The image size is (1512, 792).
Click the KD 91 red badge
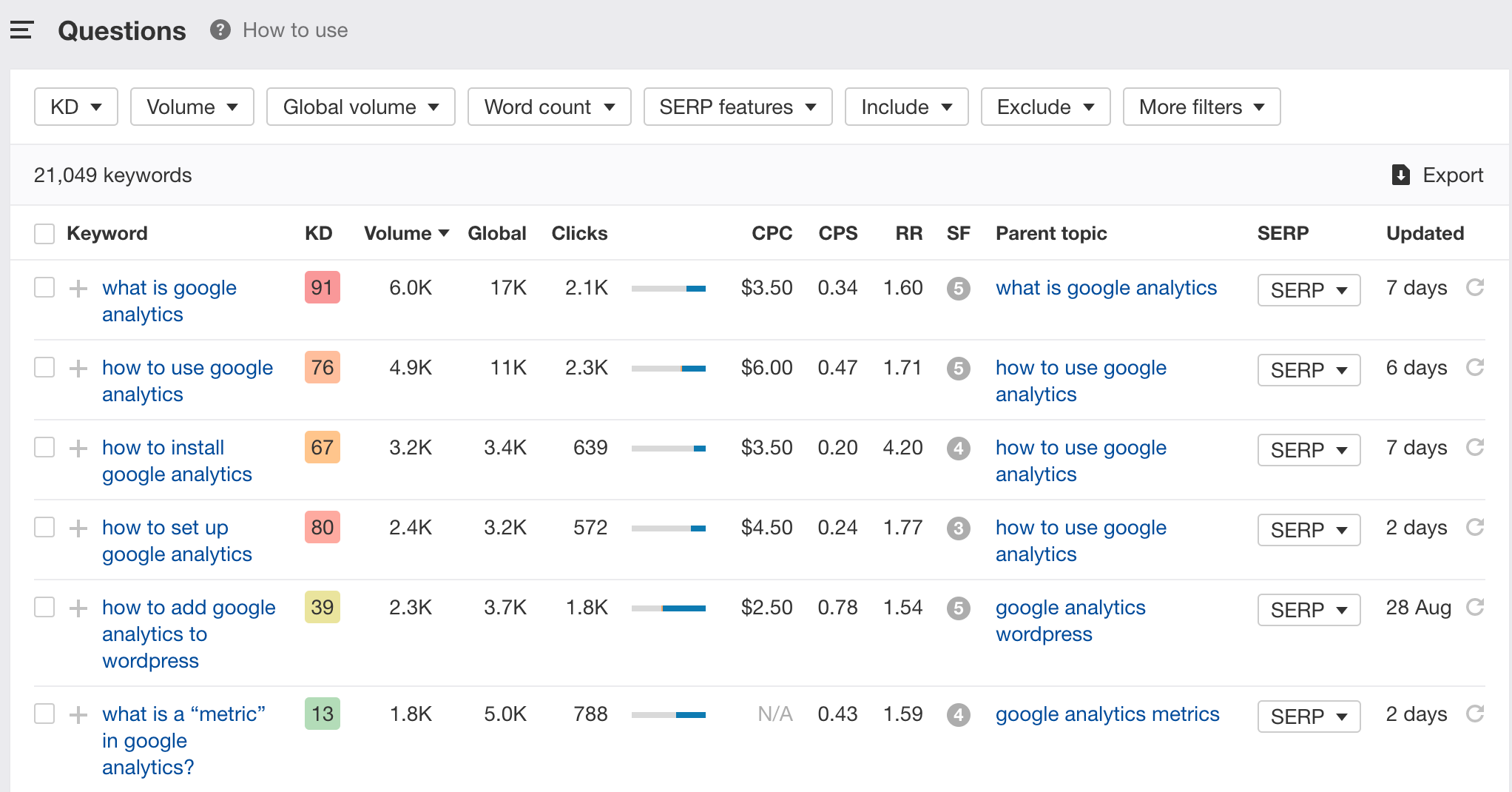(x=322, y=287)
